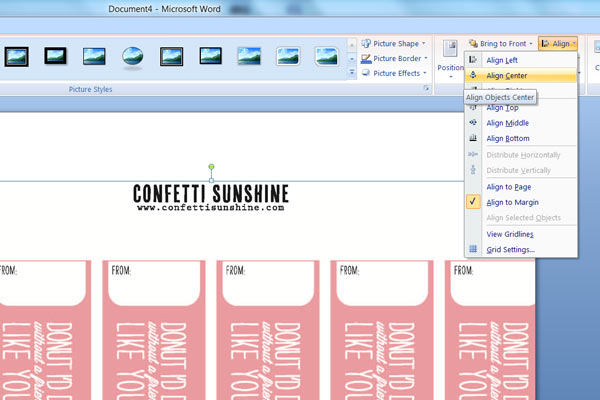Open the Picture Border dropdown
This screenshot has width=600, height=400.
394,59
